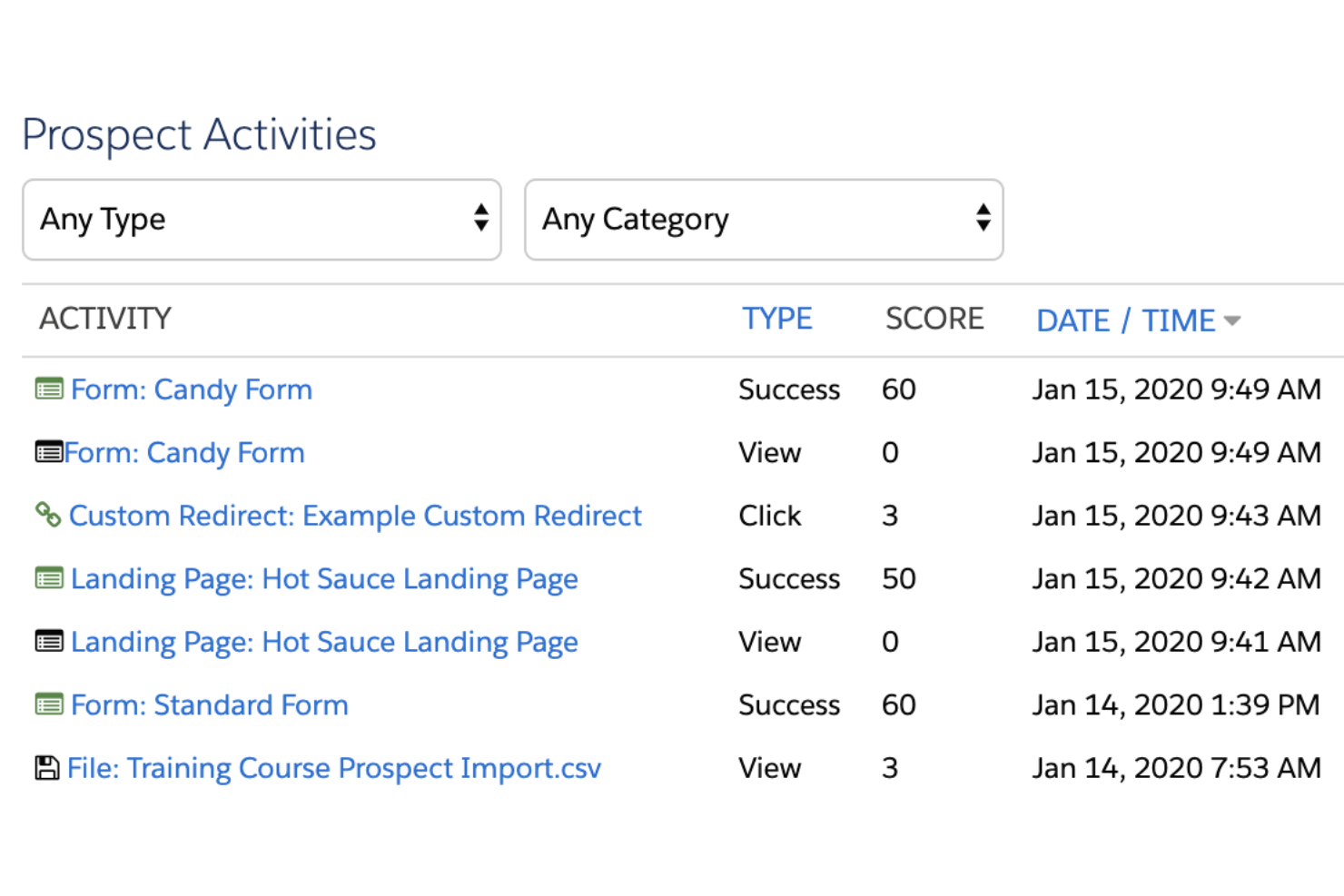Click the ACTIVITY column header
The width and height of the screenshot is (1344, 896).
[105, 319]
